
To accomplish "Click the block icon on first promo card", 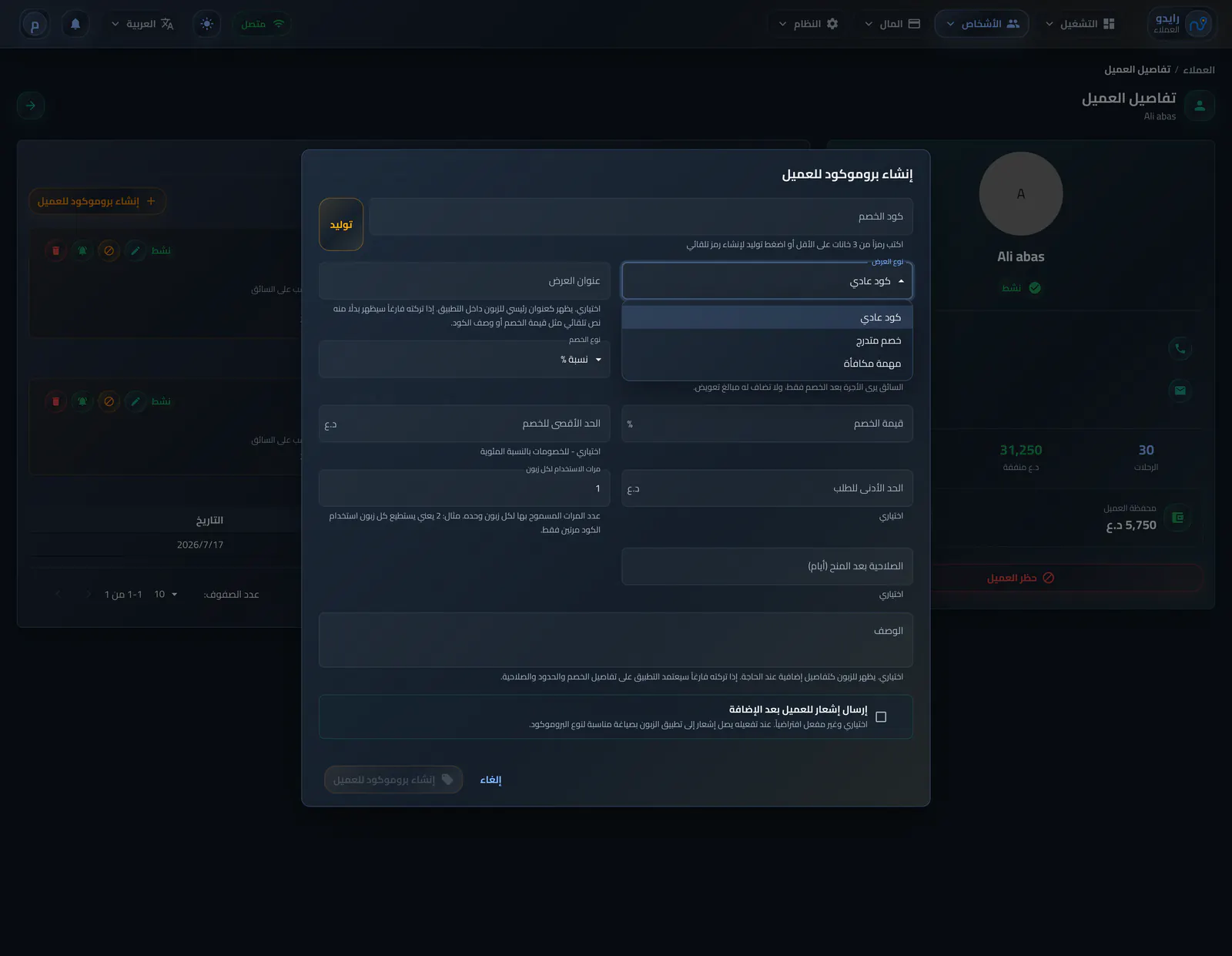I will (109, 250).
